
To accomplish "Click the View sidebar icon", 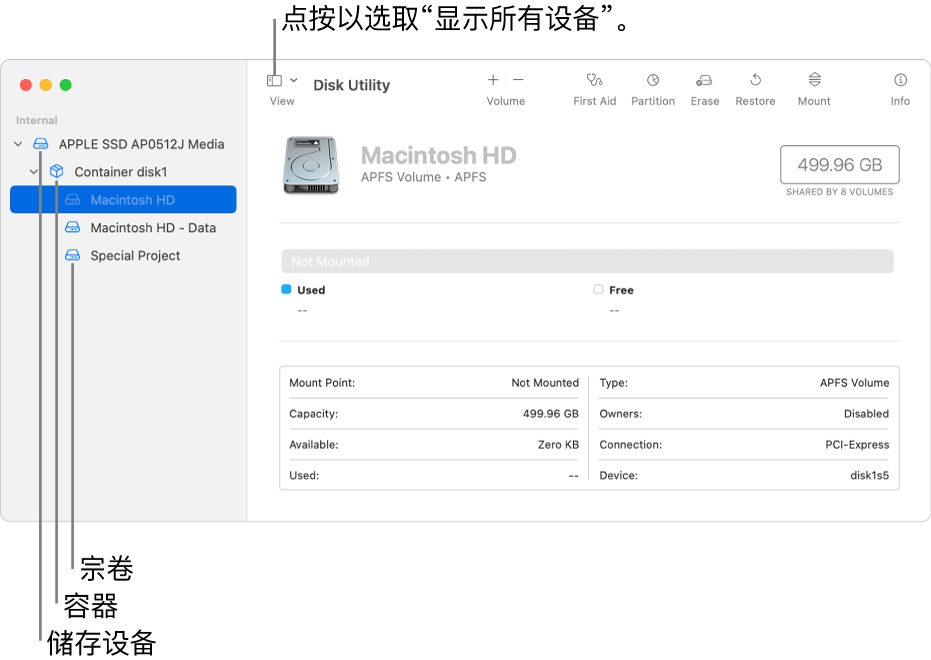I will 274,80.
